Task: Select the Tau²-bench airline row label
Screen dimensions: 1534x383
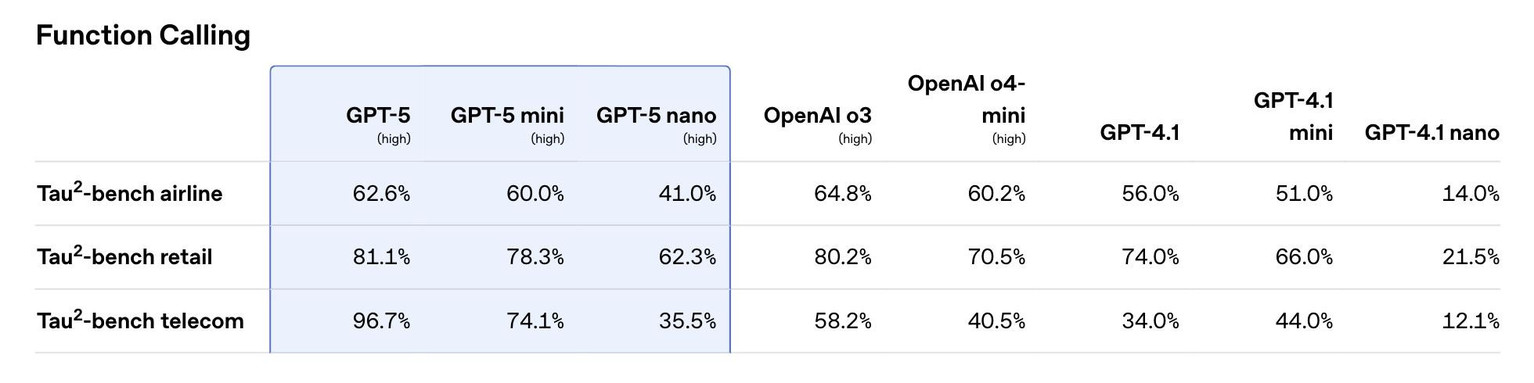Action: click(129, 192)
